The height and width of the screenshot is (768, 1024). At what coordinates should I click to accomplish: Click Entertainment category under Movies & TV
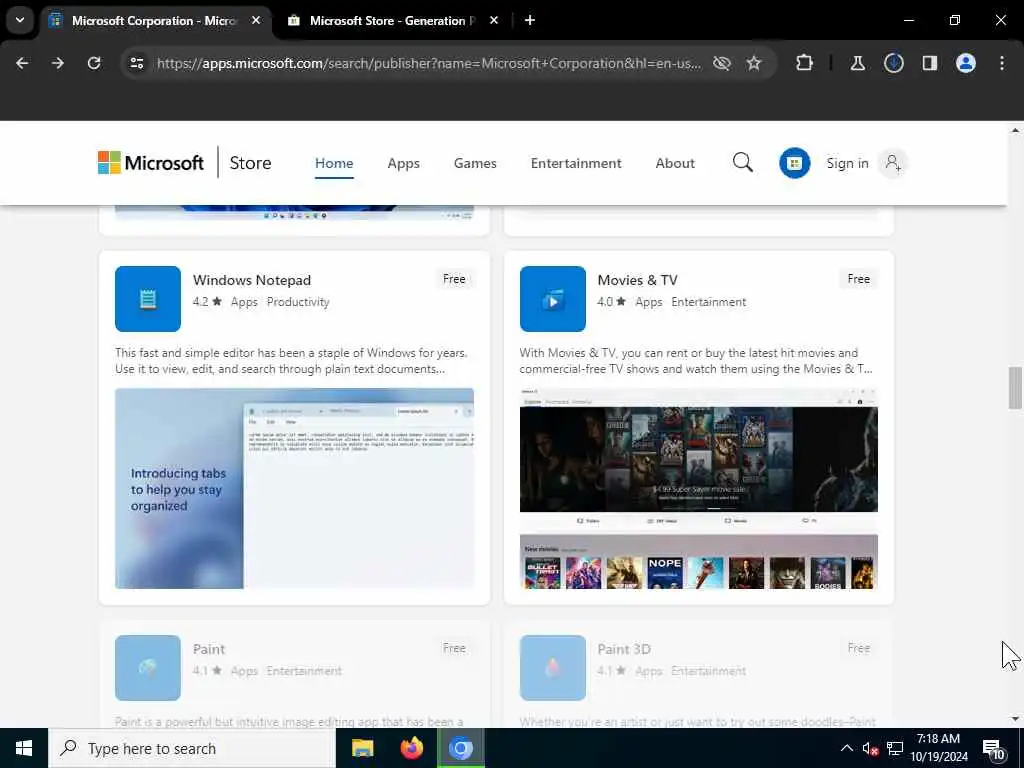pos(708,302)
